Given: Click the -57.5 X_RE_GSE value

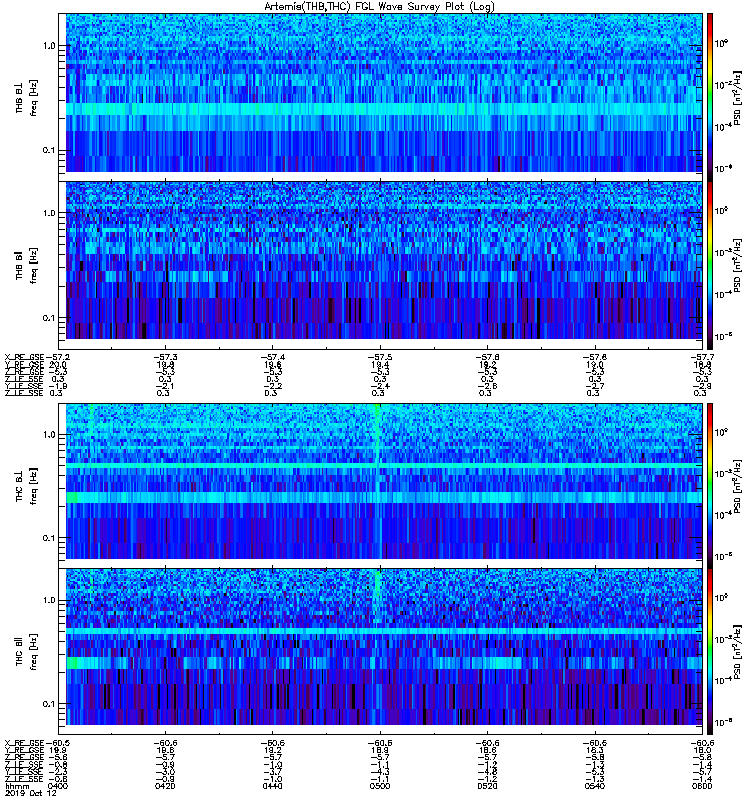Looking at the screenshot, I should click(380, 357).
